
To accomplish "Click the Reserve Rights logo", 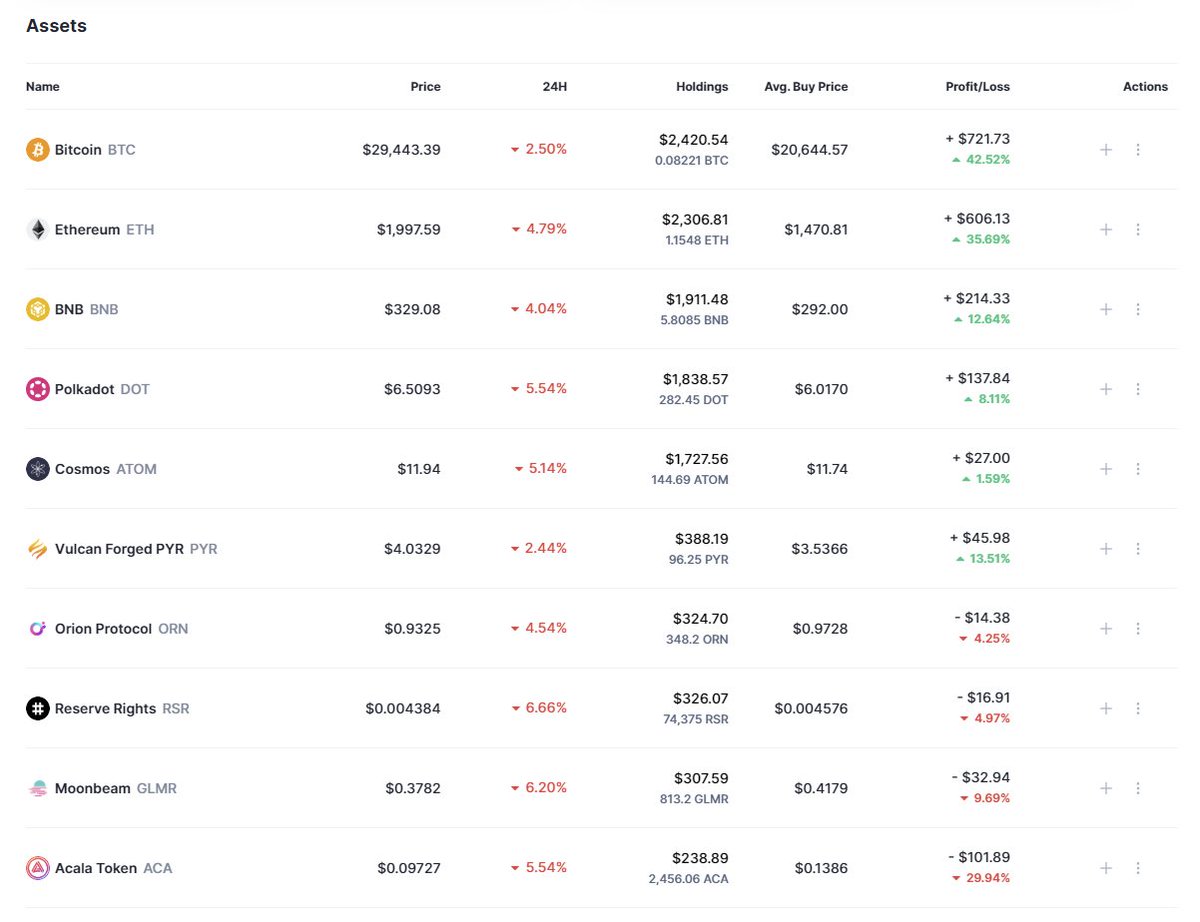I will (37, 708).
